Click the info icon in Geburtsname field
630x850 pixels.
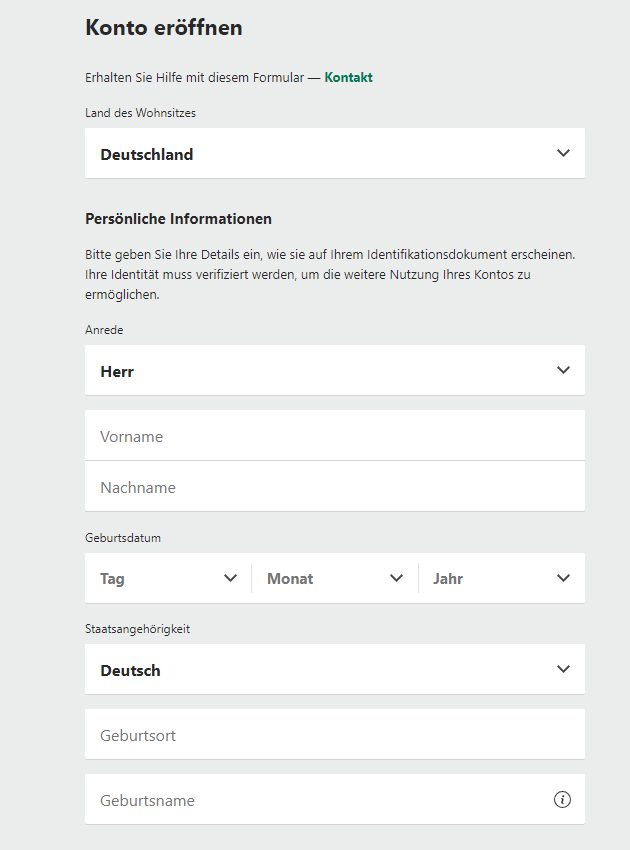pos(562,799)
